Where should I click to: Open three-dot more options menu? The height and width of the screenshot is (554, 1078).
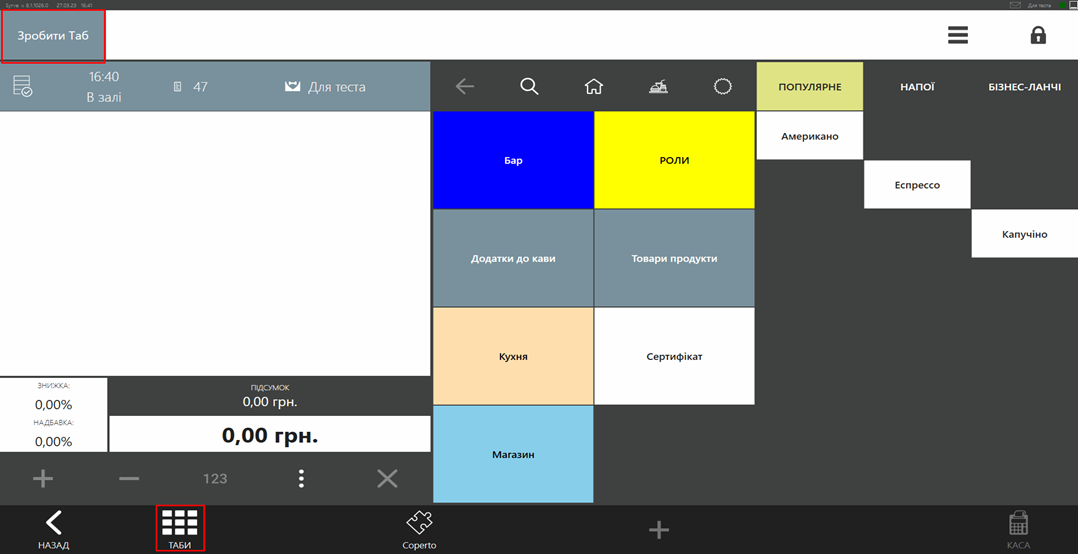tap(301, 479)
